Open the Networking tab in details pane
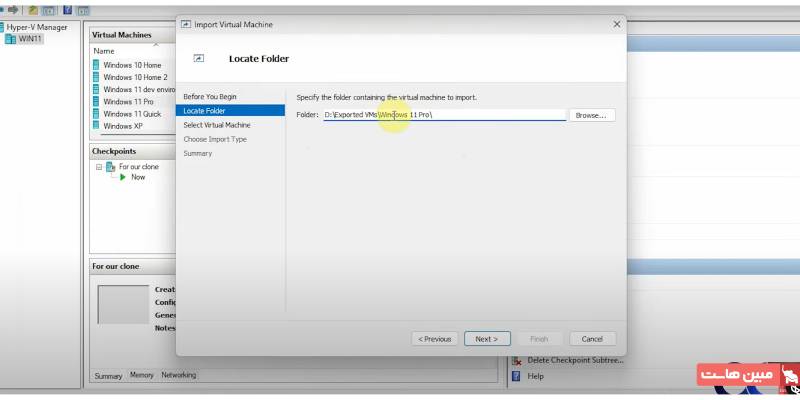This screenshot has width=800, height=400. click(x=179, y=375)
